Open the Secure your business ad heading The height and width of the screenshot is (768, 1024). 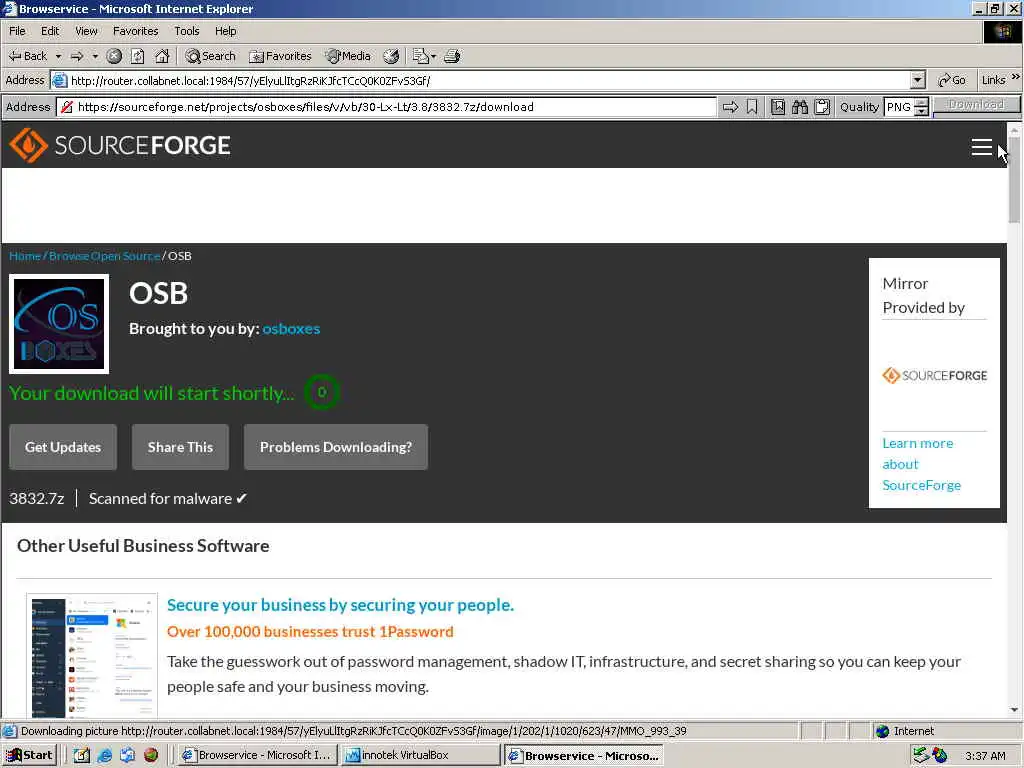pos(340,605)
